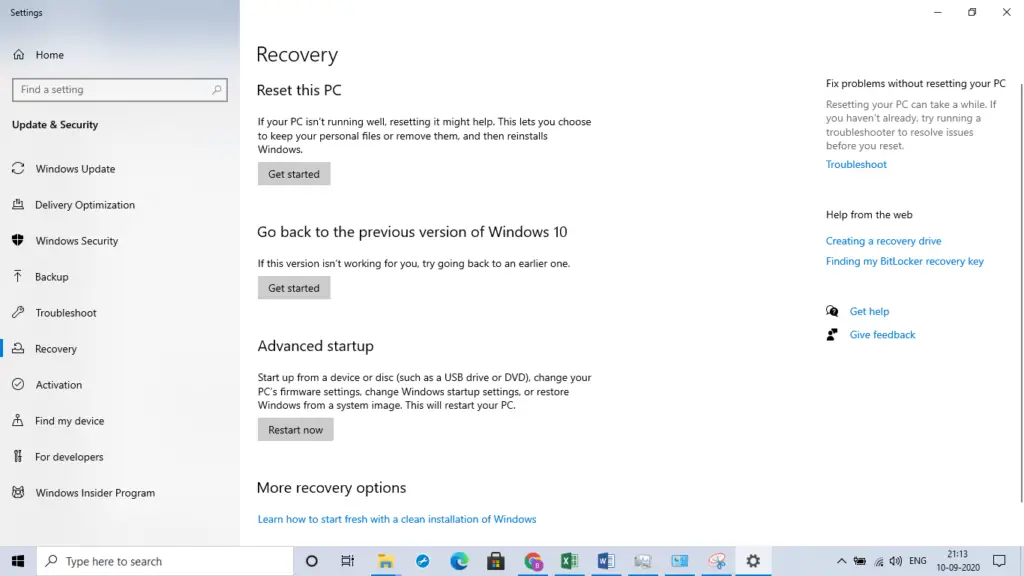Click the Windows Update sync icon

tap(18, 168)
